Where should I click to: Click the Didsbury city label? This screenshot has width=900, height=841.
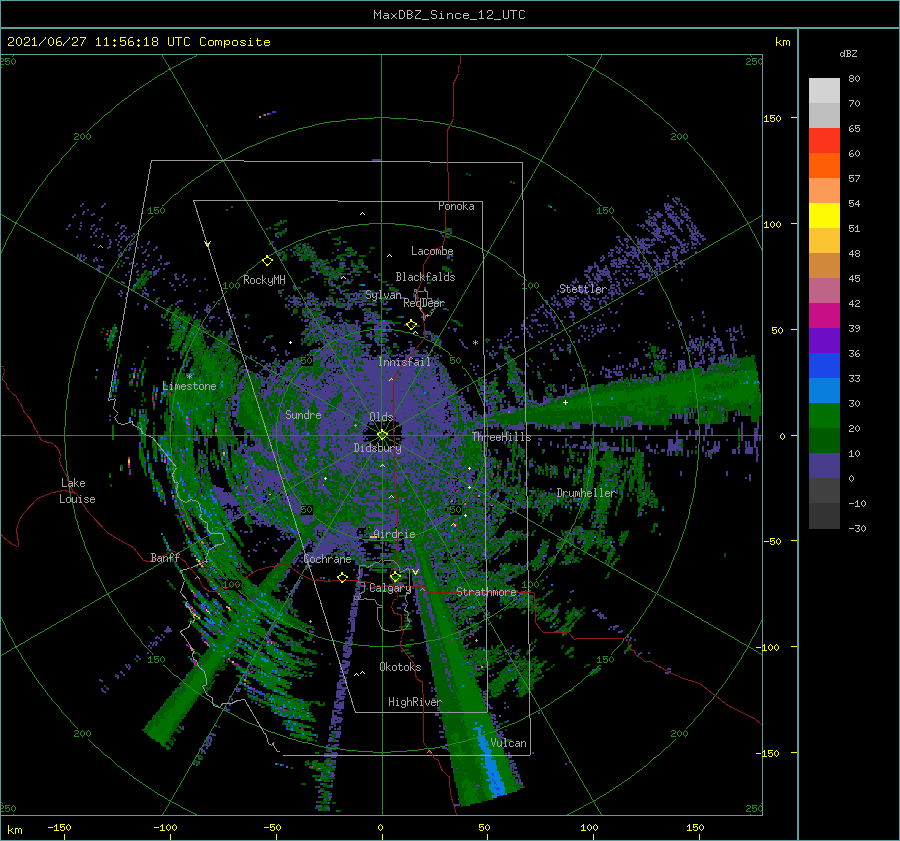click(x=377, y=448)
